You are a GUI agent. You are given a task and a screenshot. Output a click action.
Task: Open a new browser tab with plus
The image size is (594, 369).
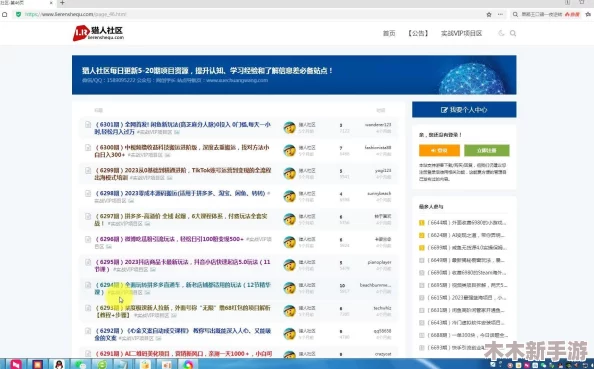point(62,3)
